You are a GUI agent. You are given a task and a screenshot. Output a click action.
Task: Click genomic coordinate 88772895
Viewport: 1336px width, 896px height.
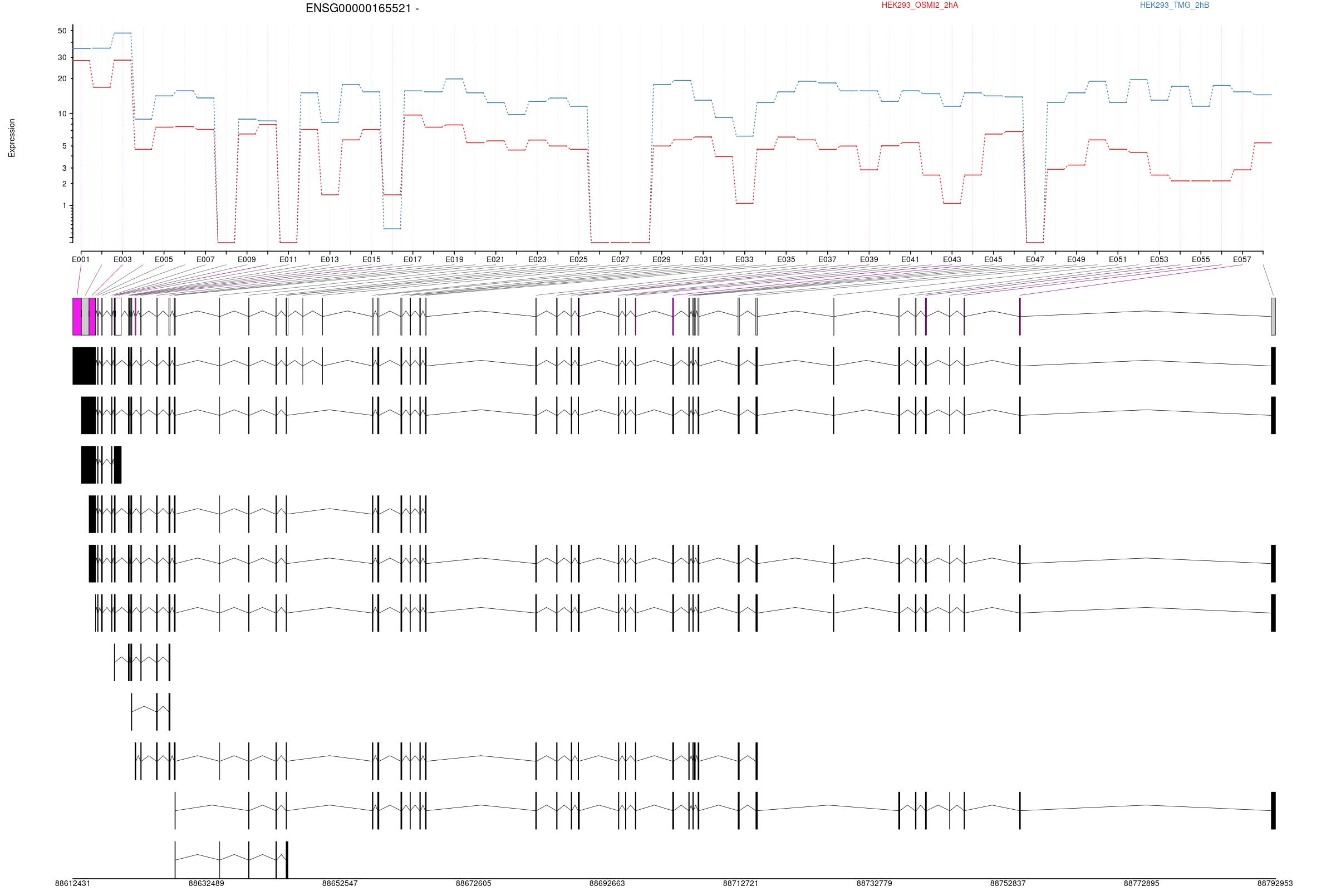point(1142,883)
